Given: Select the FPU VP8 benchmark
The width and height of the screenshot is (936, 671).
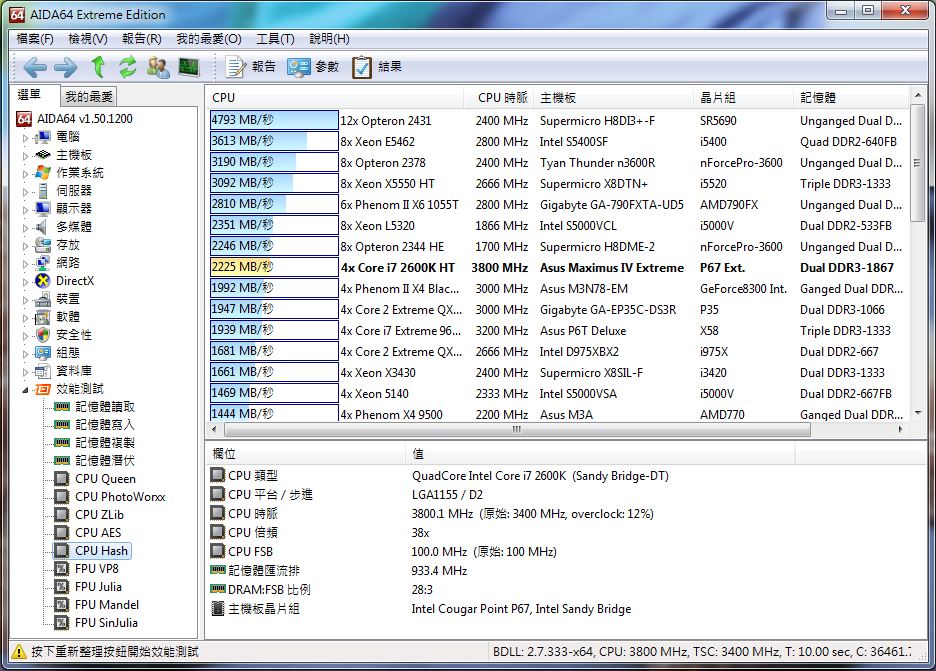Looking at the screenshot, I should click(x=97, y=568).
